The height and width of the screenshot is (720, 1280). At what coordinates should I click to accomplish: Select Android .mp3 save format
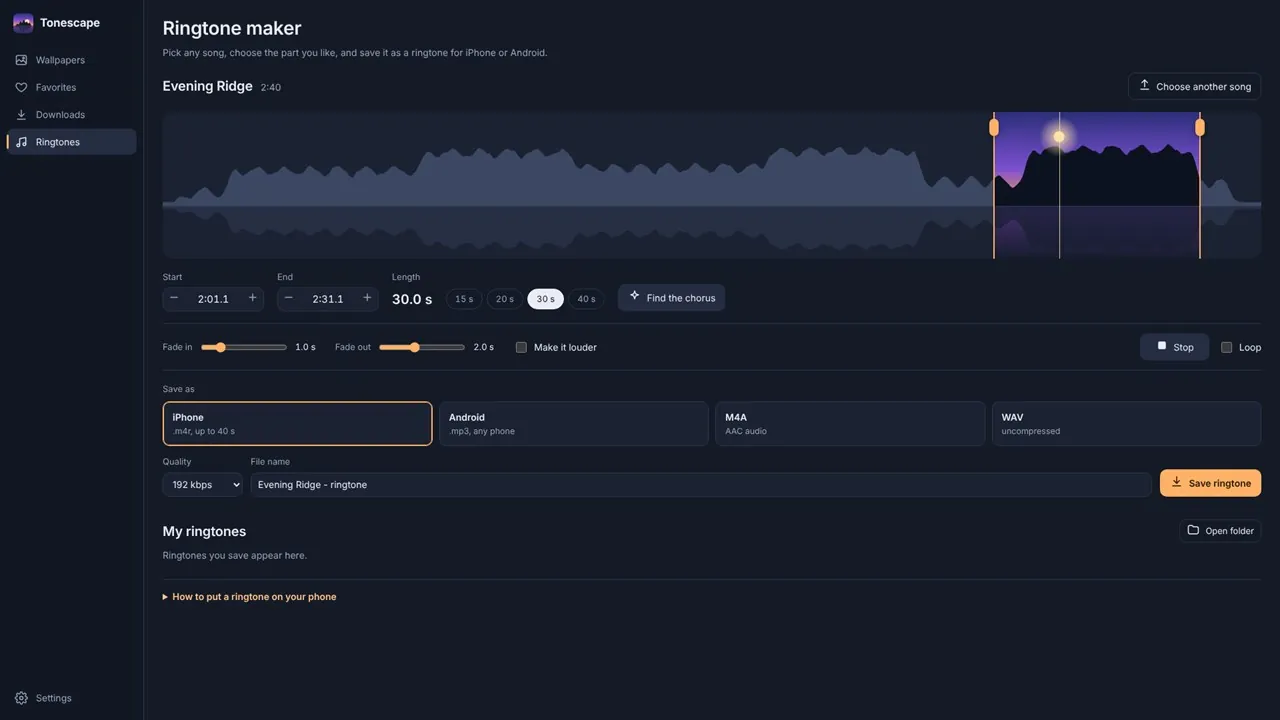(574, 424)
